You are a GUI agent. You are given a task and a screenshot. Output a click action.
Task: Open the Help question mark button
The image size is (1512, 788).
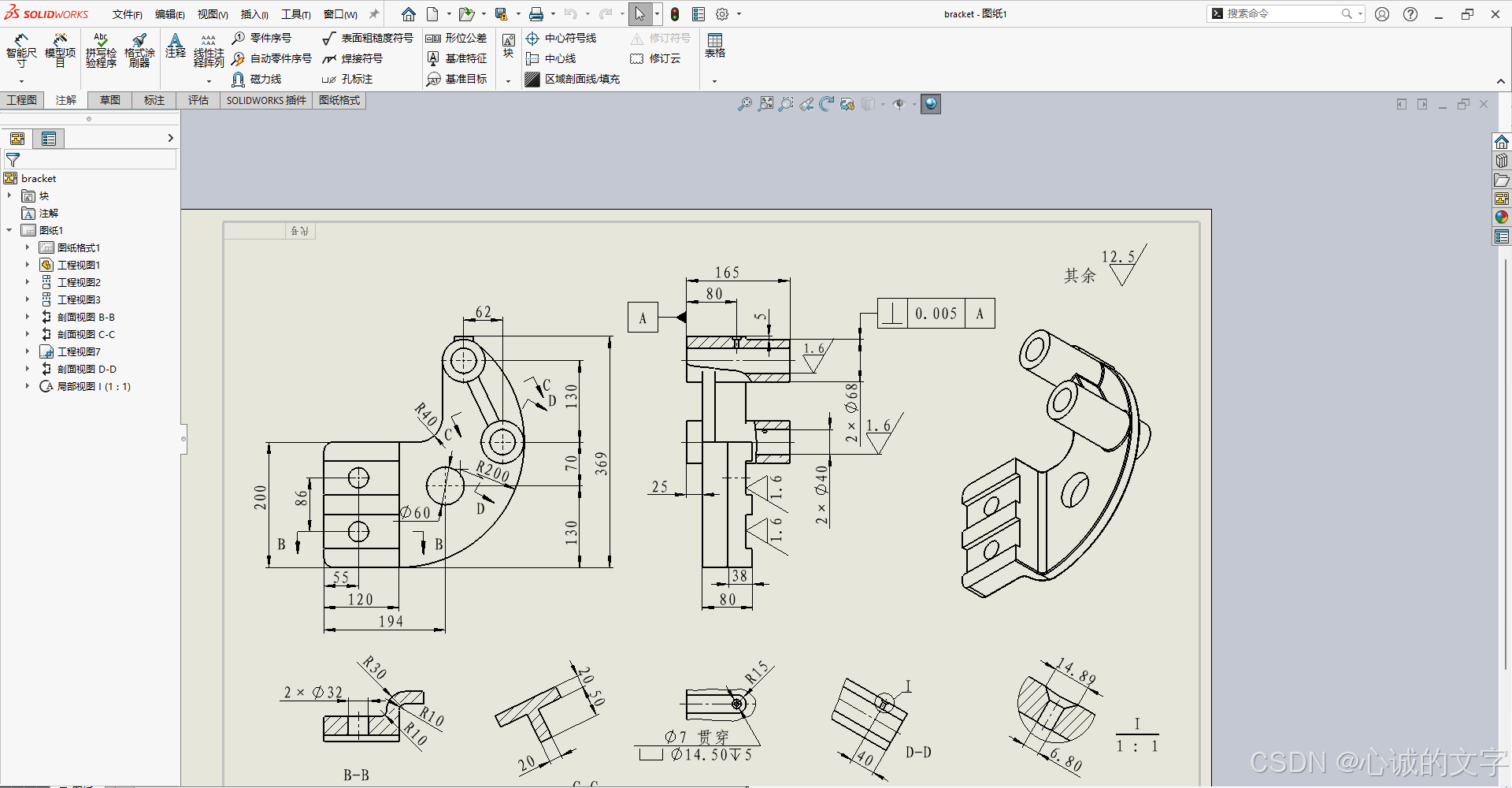click(x=1410, y=14)
